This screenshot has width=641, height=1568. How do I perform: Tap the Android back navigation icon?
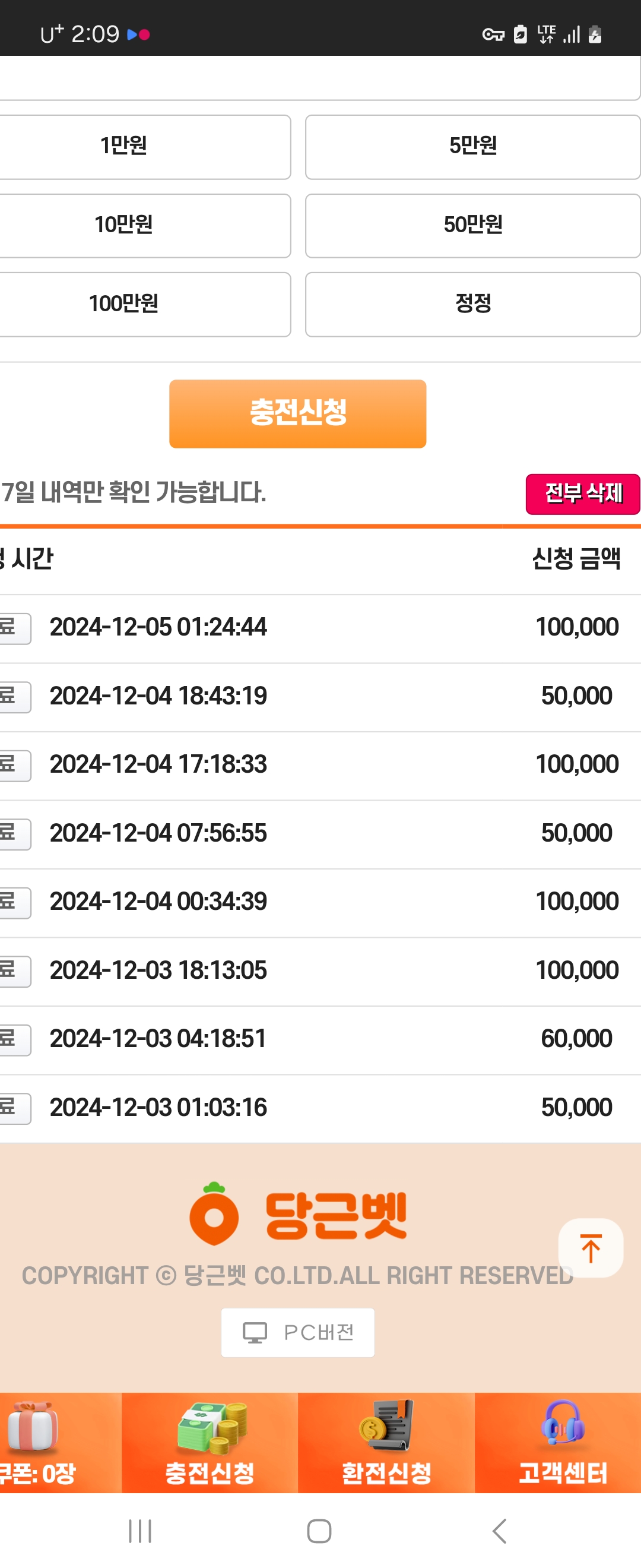[x=499, y=1530]
